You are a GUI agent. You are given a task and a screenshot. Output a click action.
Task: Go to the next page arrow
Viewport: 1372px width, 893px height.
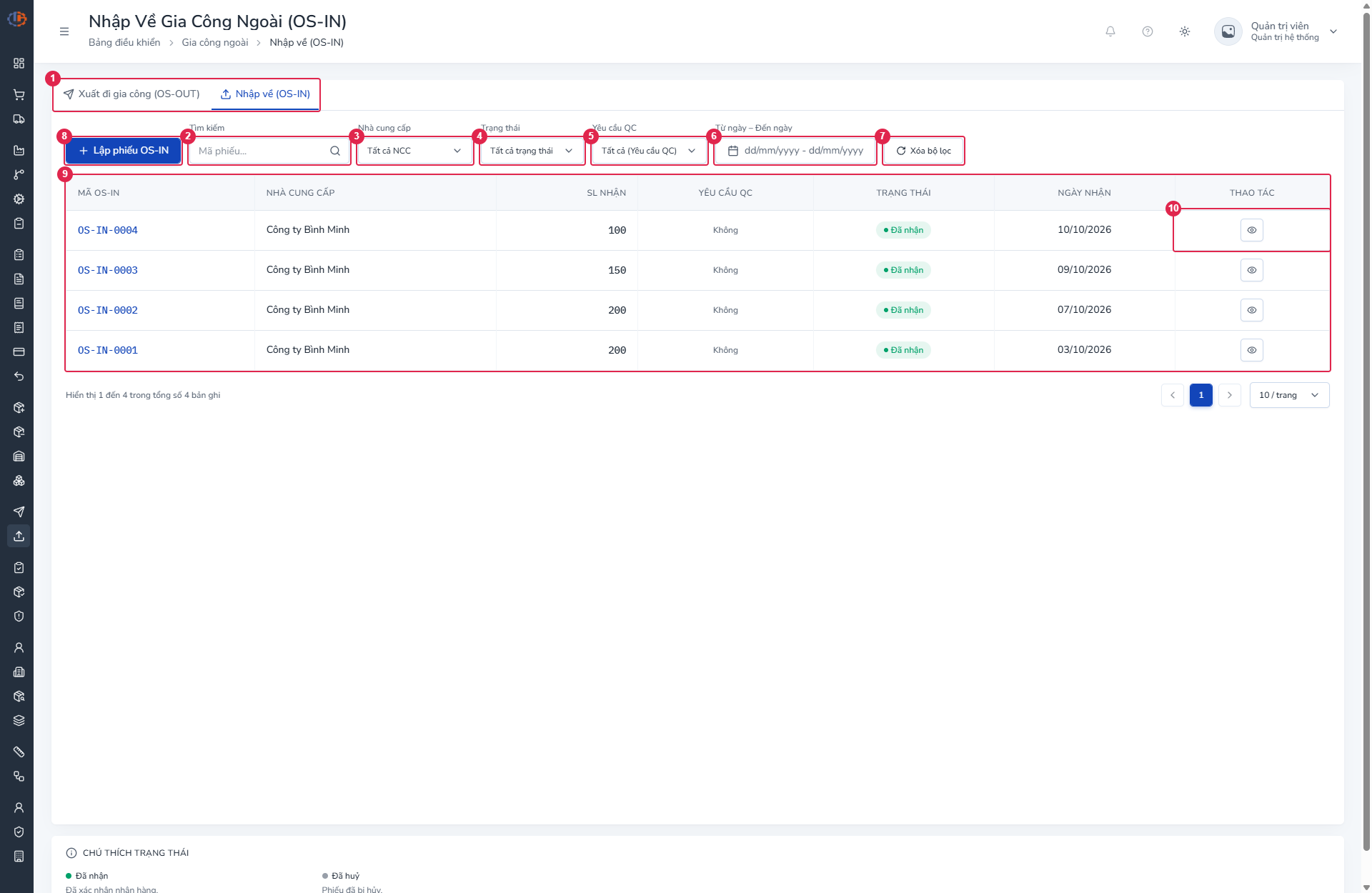click(x=1230, y=395)
